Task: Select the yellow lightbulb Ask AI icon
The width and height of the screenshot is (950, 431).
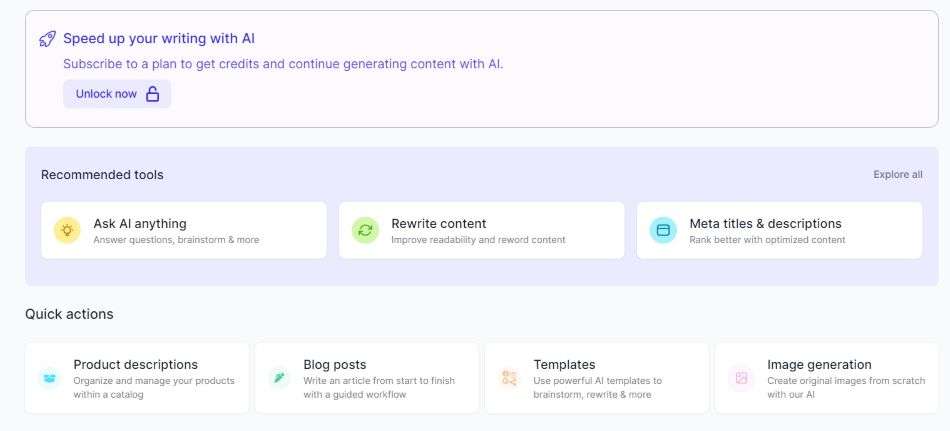Action: point(67,230)
